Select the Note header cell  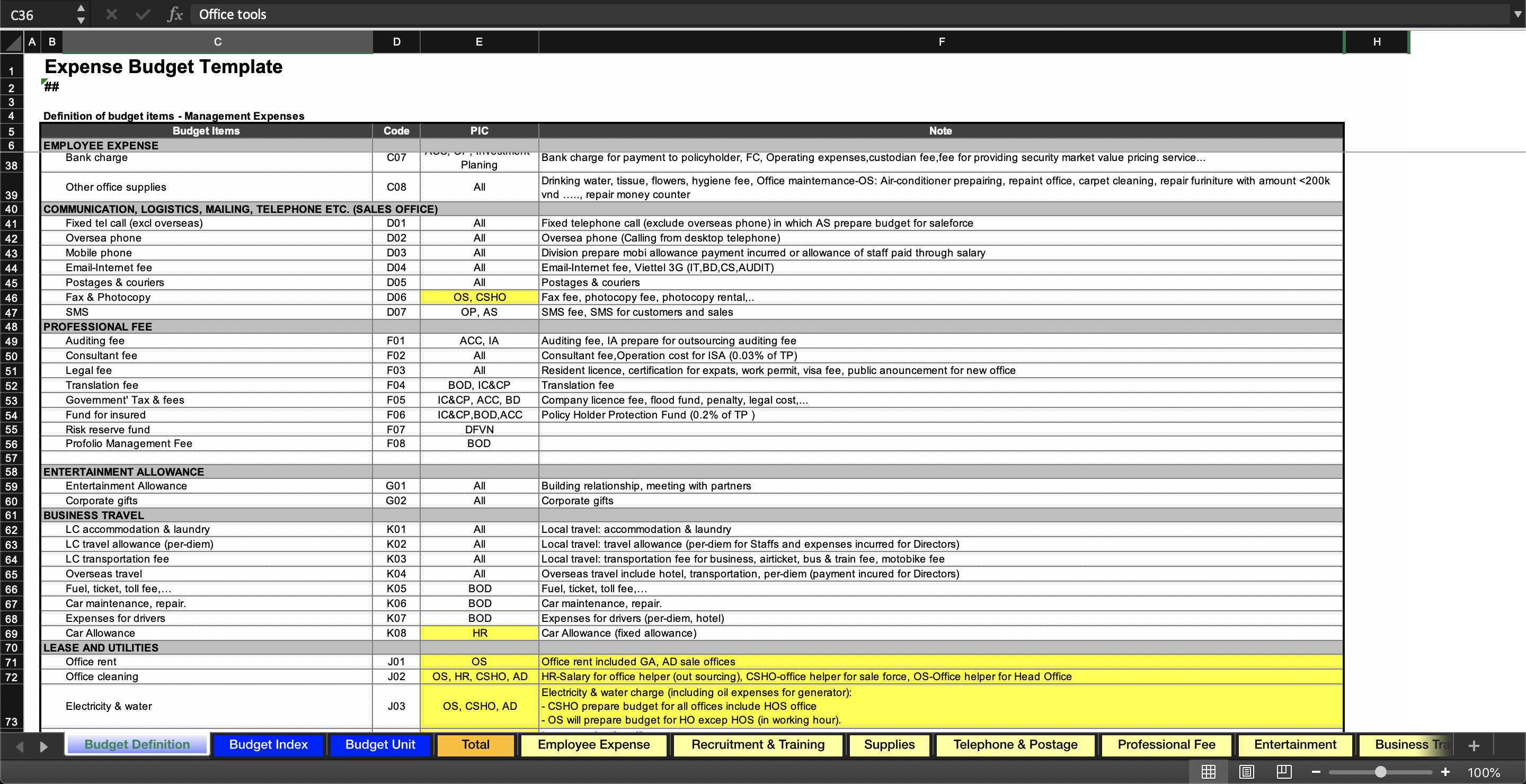point(941,131)
